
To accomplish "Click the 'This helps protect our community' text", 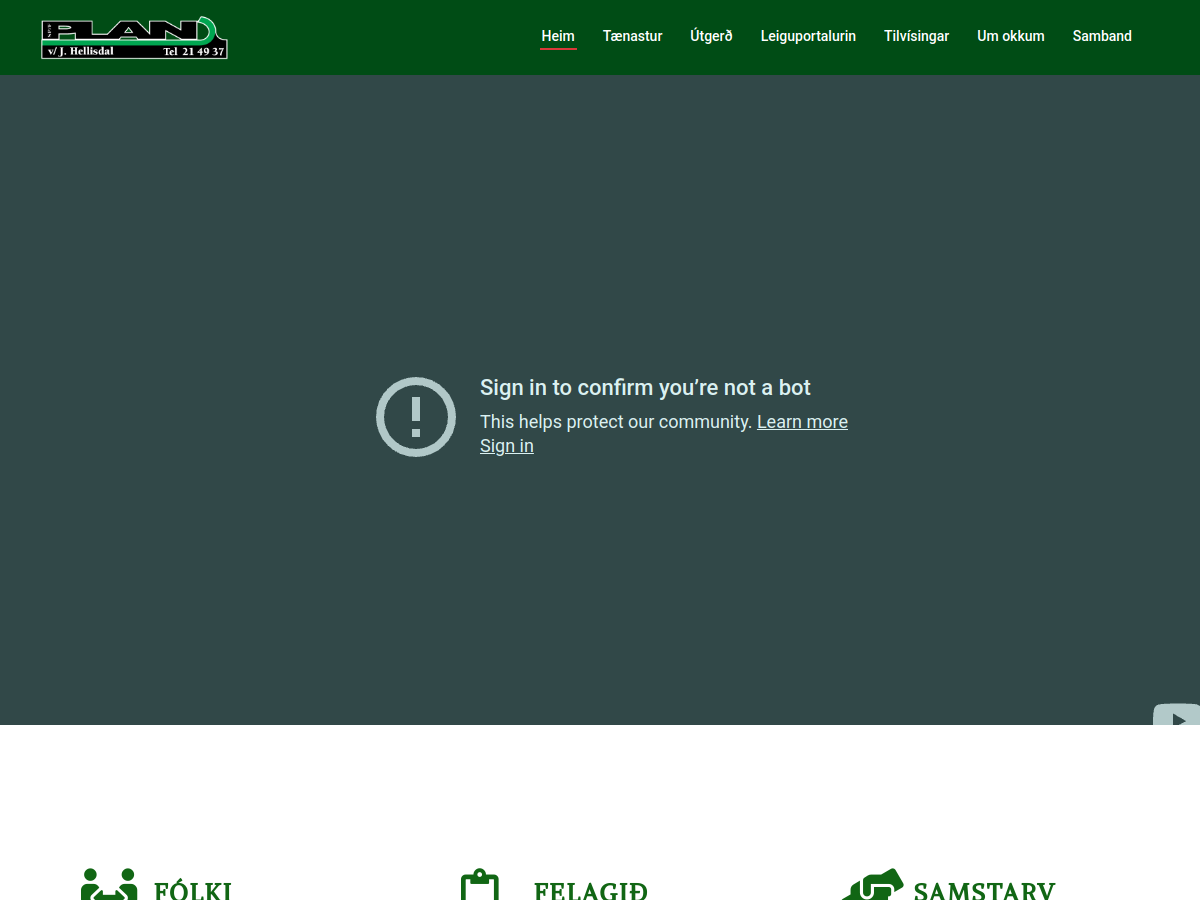I will [x=615, y=422].
